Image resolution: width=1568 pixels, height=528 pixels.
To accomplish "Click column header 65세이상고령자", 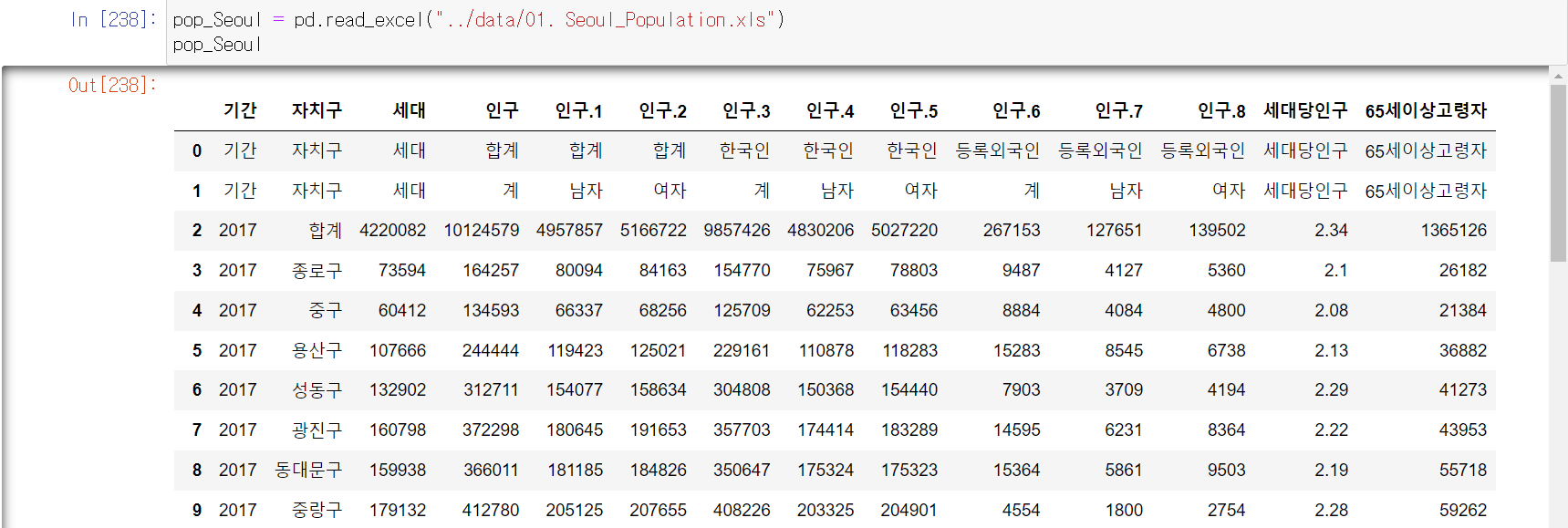I will click(x=1426, y=110).
